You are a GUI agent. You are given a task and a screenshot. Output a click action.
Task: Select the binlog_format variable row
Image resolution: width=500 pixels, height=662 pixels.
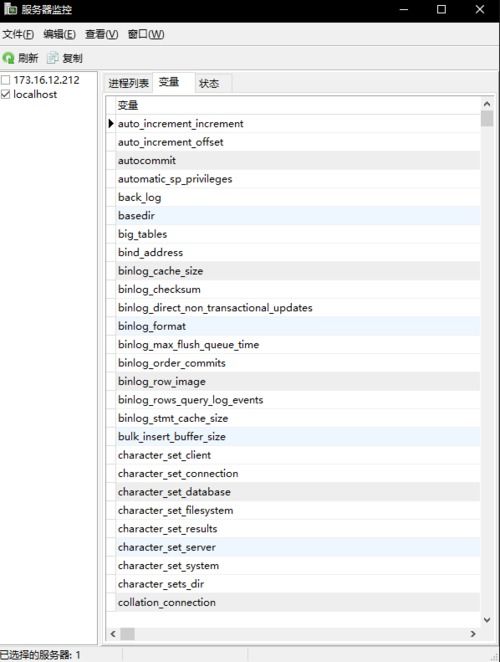point(298,326)
